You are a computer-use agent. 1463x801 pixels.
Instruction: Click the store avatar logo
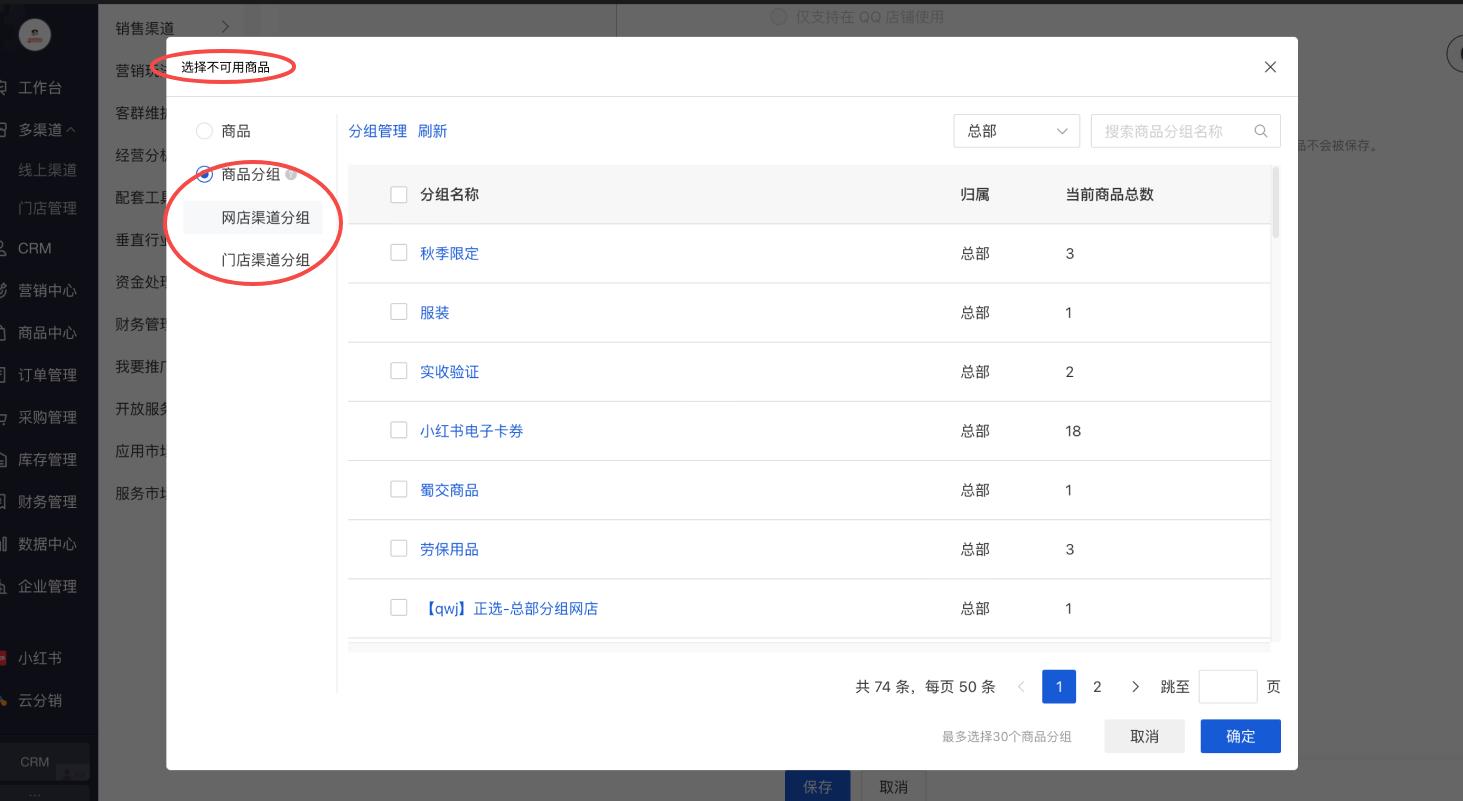[35, 35]
